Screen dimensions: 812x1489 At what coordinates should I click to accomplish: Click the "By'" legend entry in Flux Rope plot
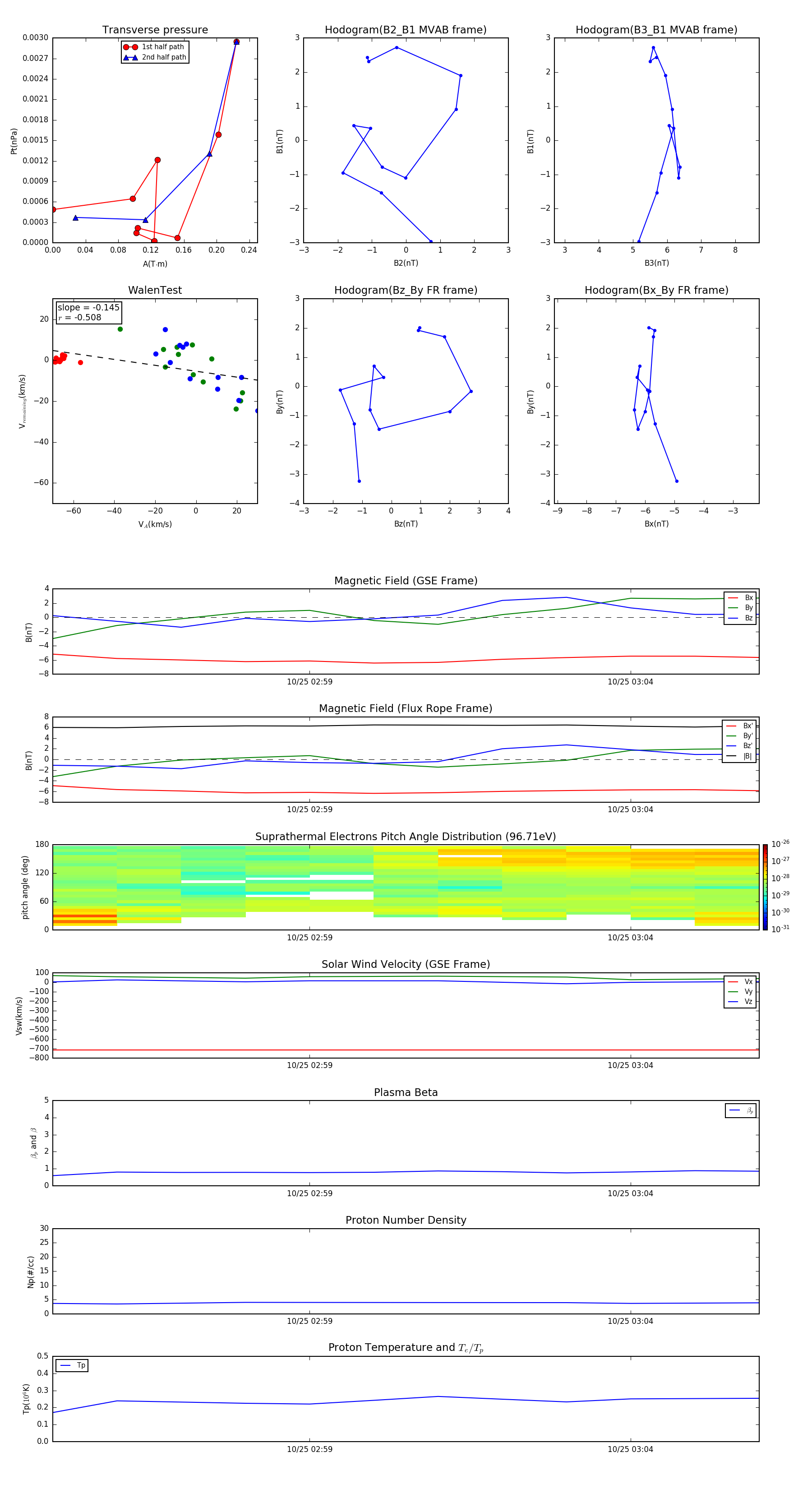[739, 736]
